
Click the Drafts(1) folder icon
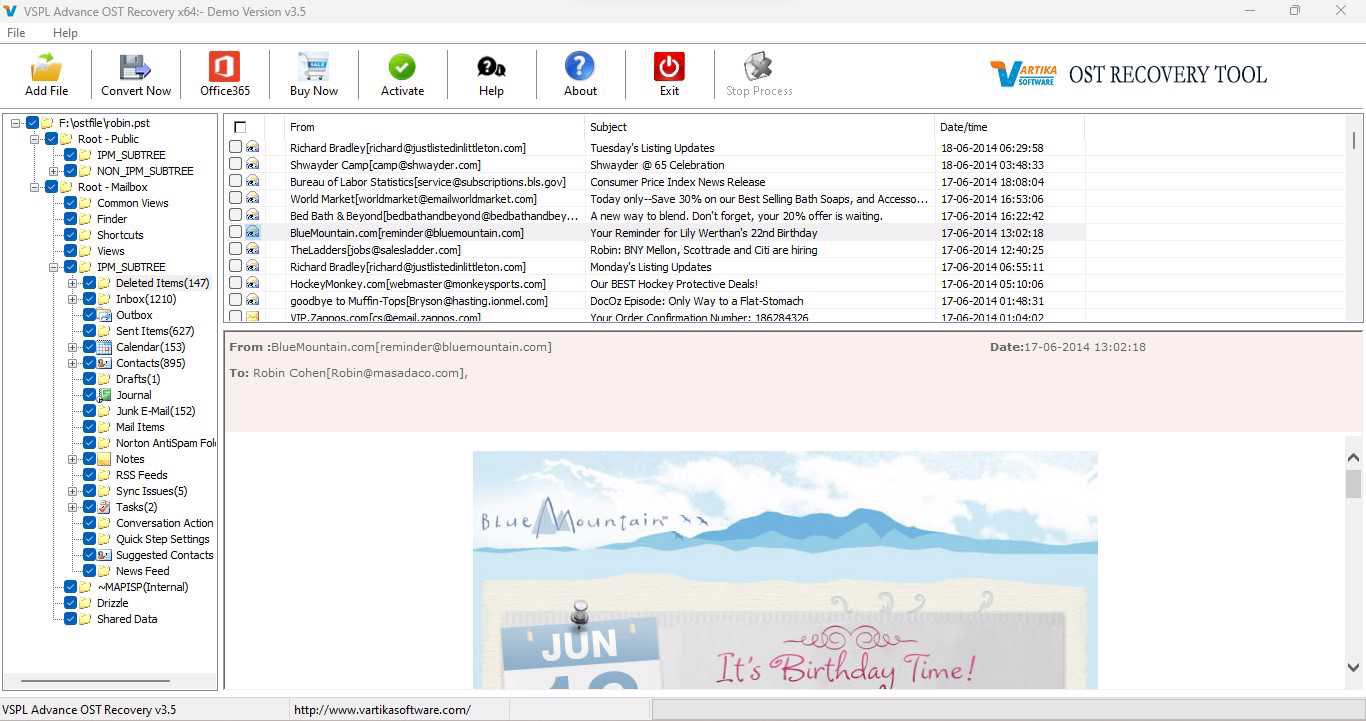[x=104, y=379]
